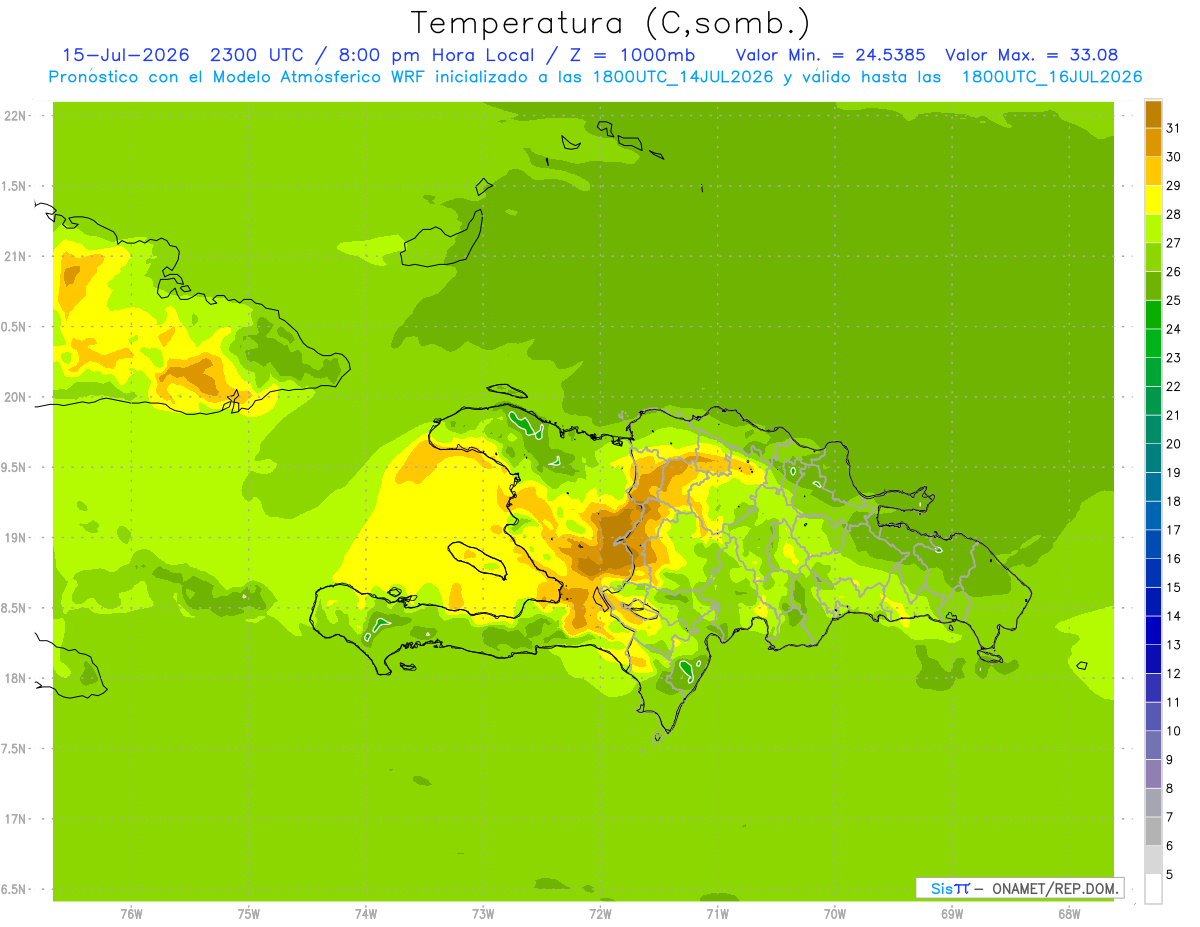Click the 'ONAMET/REP.DOM.' credit label

[x=1054, y=888]
